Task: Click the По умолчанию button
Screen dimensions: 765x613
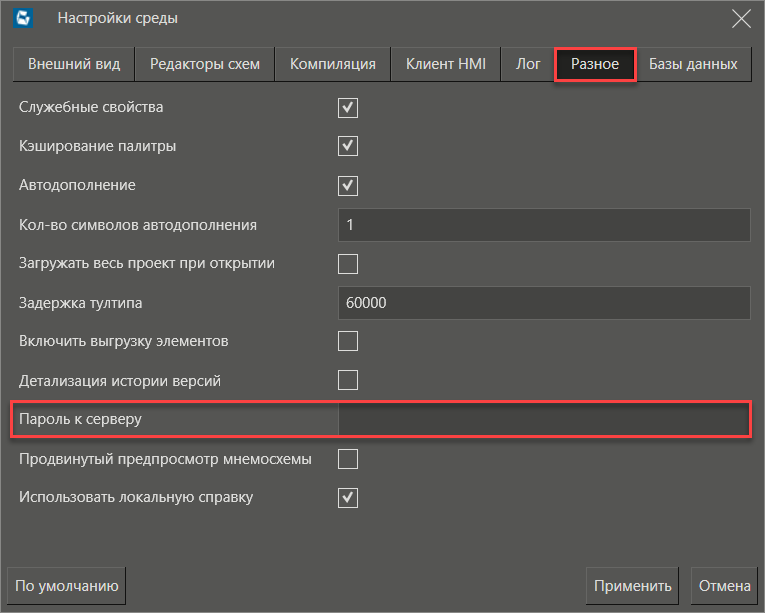Action: click(67, 586)
